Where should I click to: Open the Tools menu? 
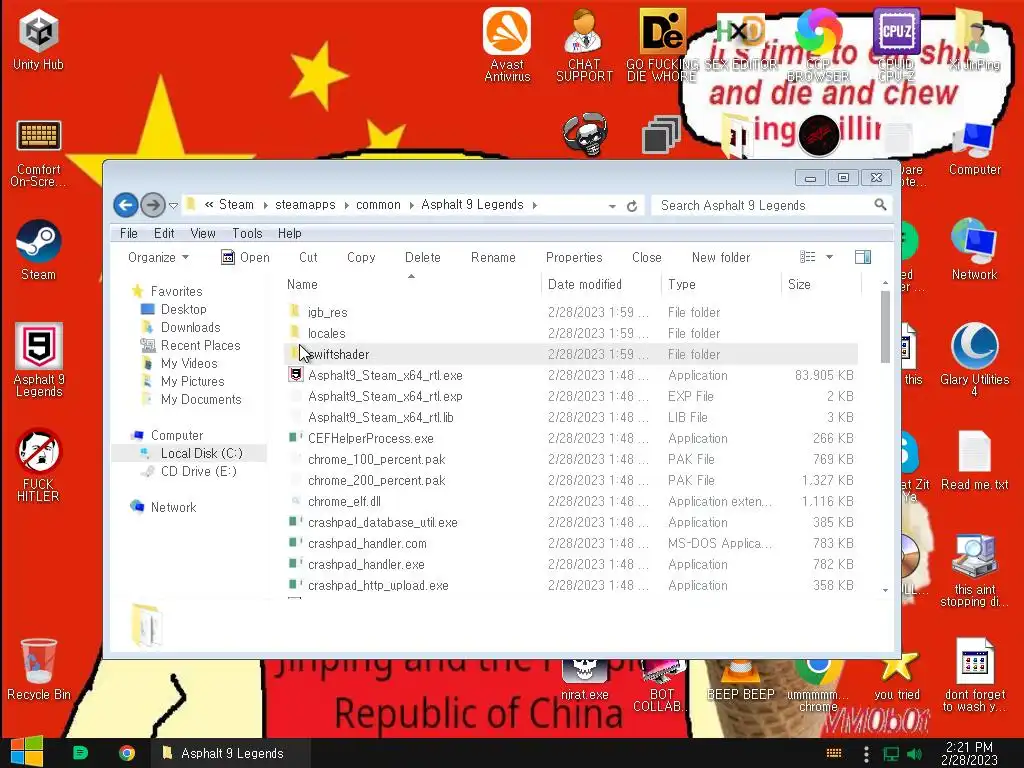coord(247,233)
